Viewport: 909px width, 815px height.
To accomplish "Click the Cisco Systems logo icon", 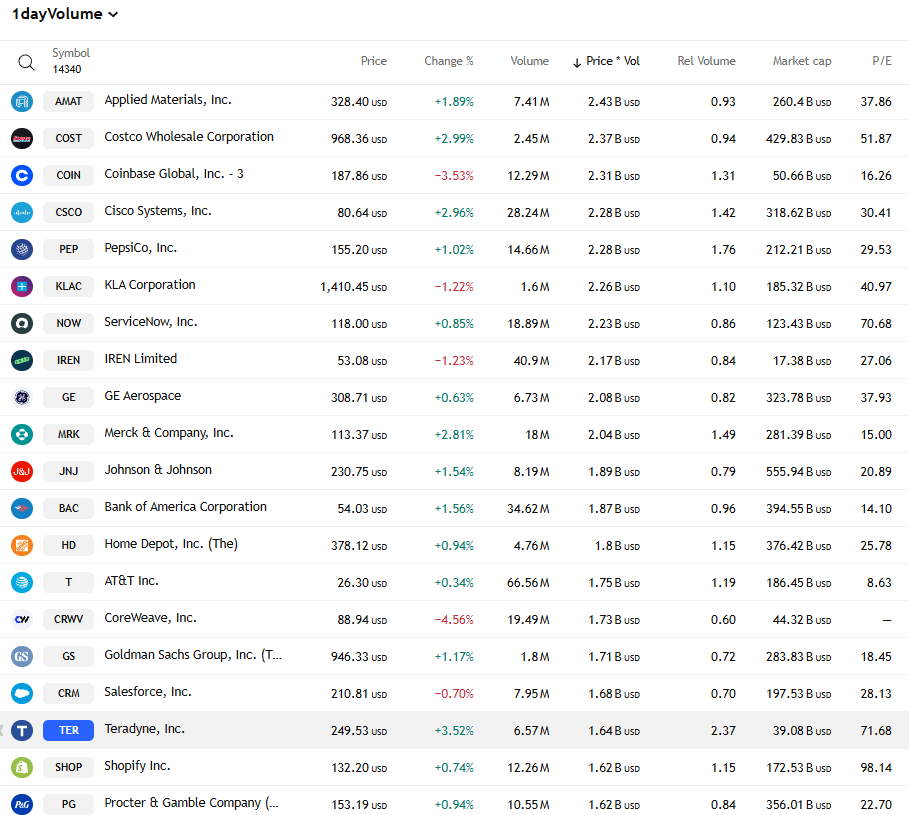I will click(22, 212).
